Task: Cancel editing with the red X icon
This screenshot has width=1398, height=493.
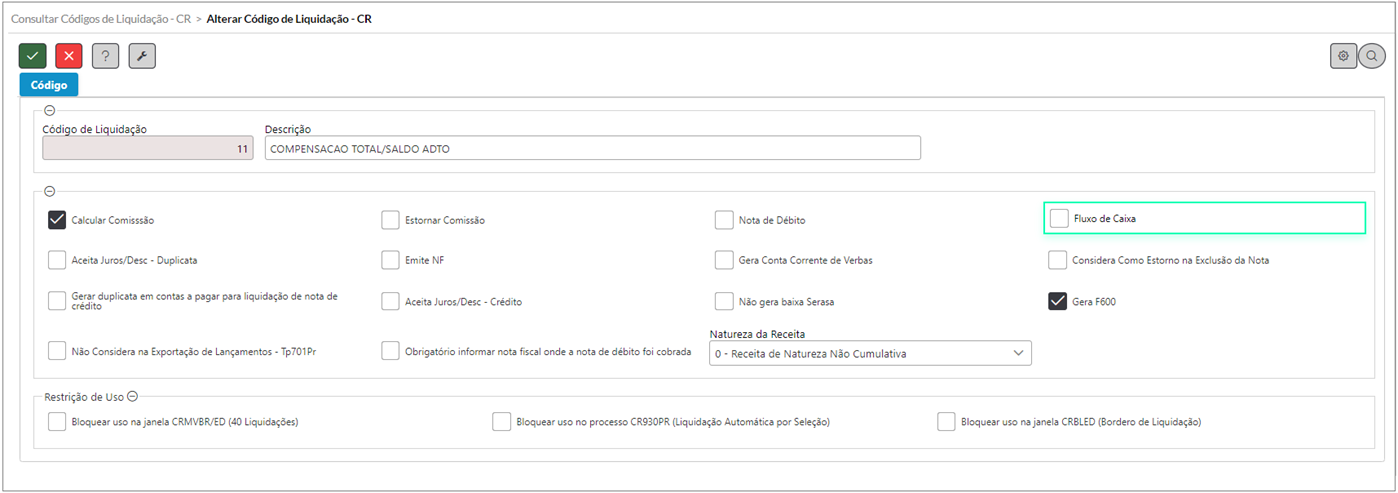Action: point(69,57)
